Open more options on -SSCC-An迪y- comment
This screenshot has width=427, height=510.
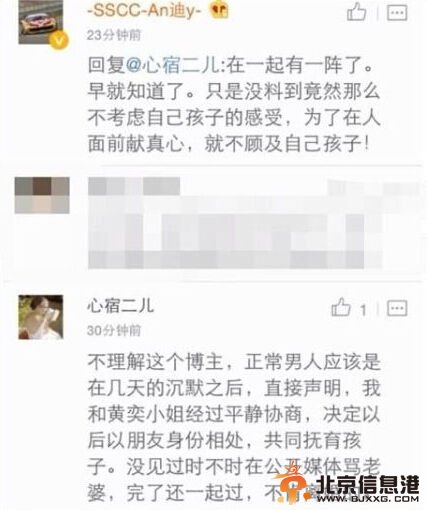[x=397, y=13]
